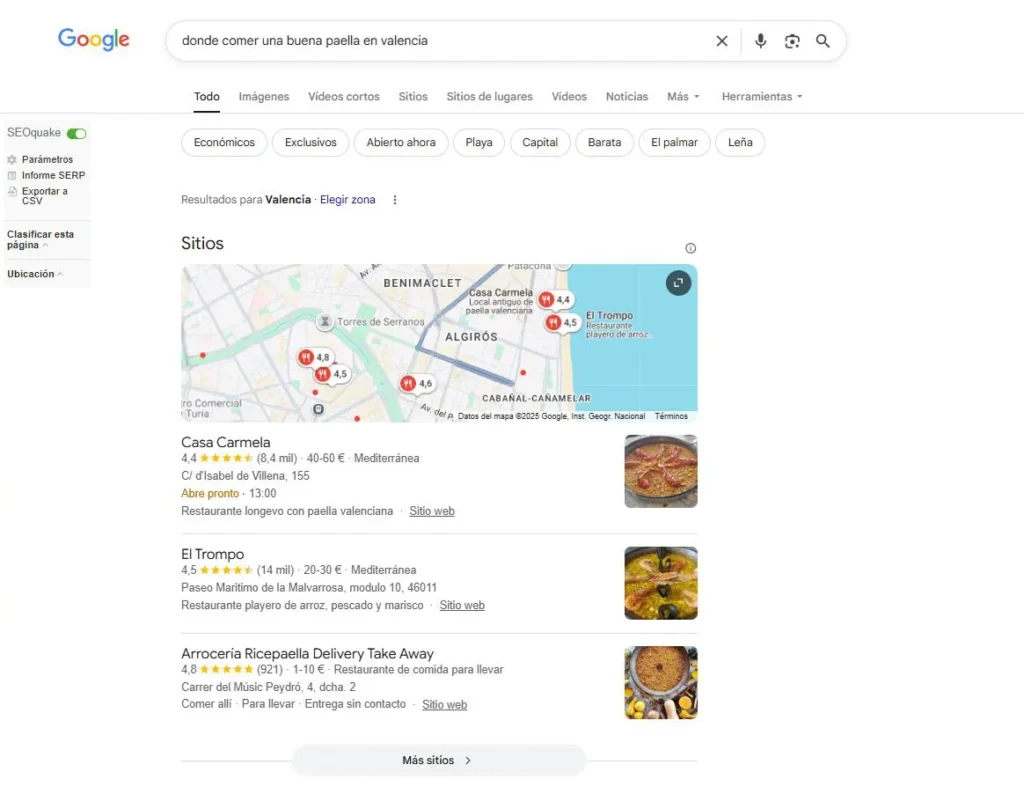Select the Abierto ahora filter chip
The height and width of the screenshot is (794, 1024).
pyautogui.click(x=400, y=142)
